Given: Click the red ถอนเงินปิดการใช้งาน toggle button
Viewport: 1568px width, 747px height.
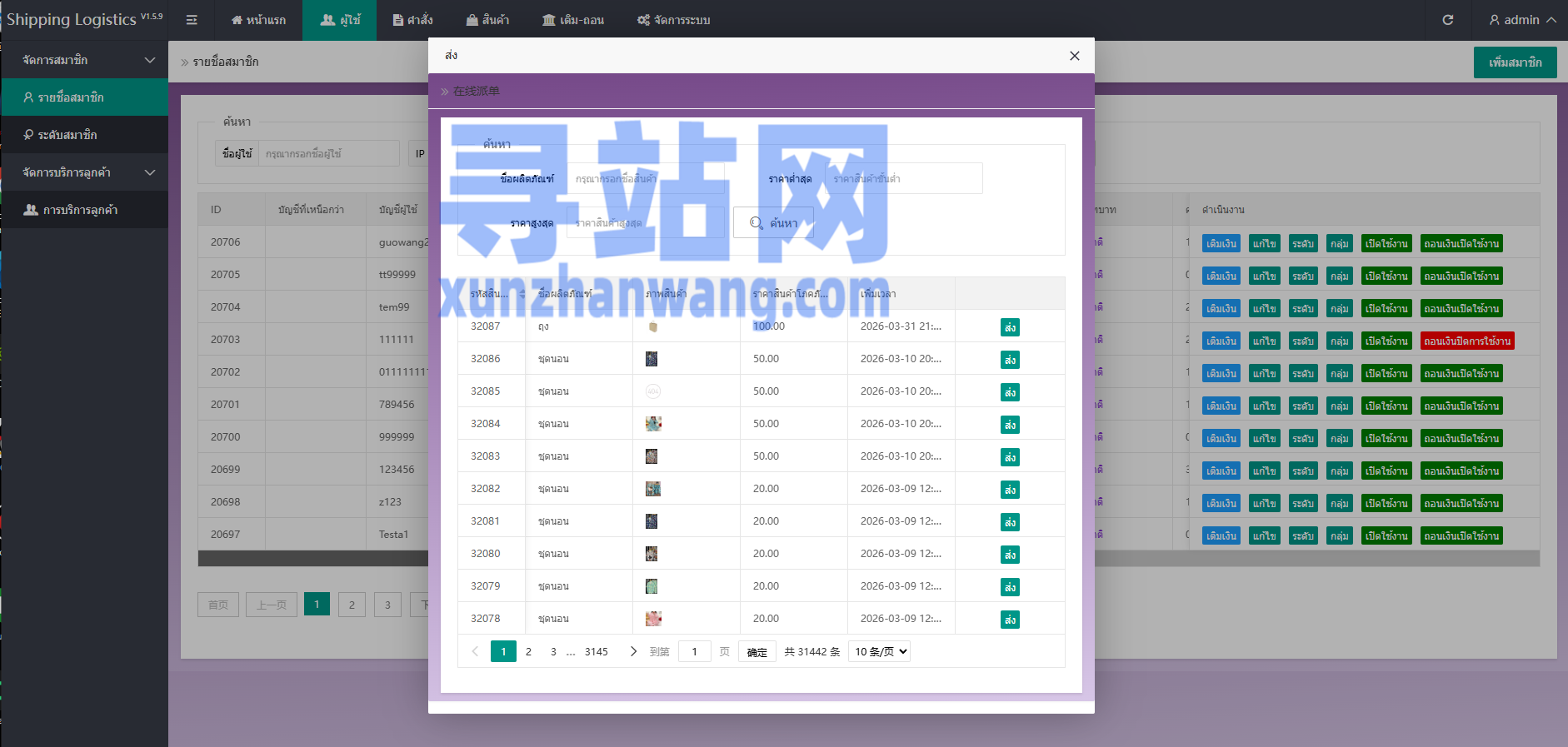Looking at the screenshot, I should (1466, 341).
